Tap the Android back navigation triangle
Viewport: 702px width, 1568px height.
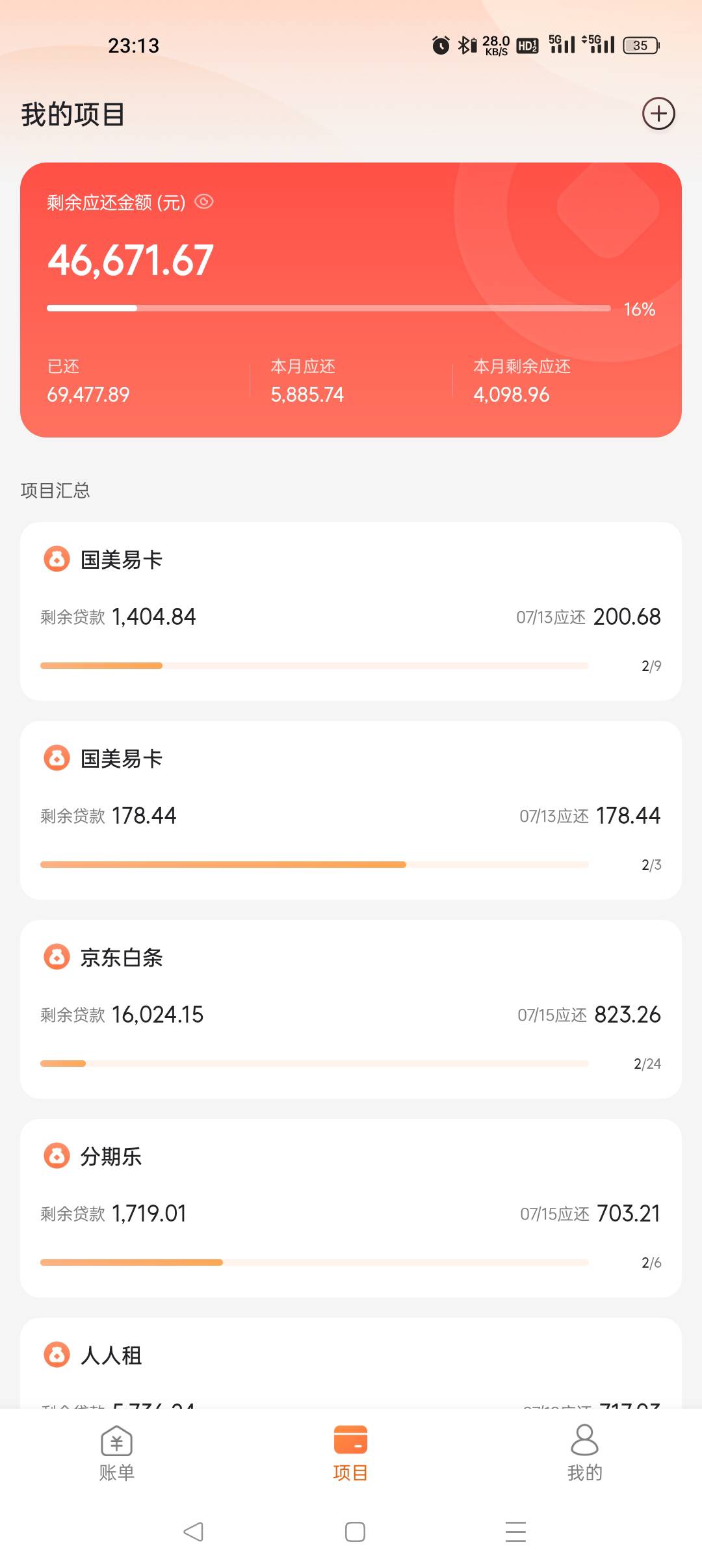193,1532
